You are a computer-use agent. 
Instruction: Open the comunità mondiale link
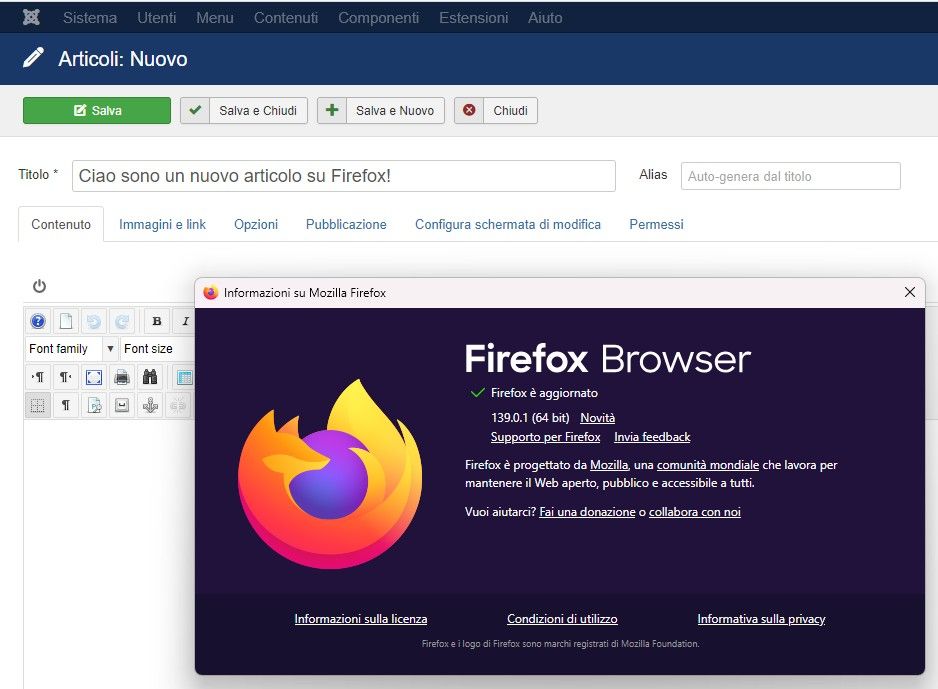[x=708, y=465]
